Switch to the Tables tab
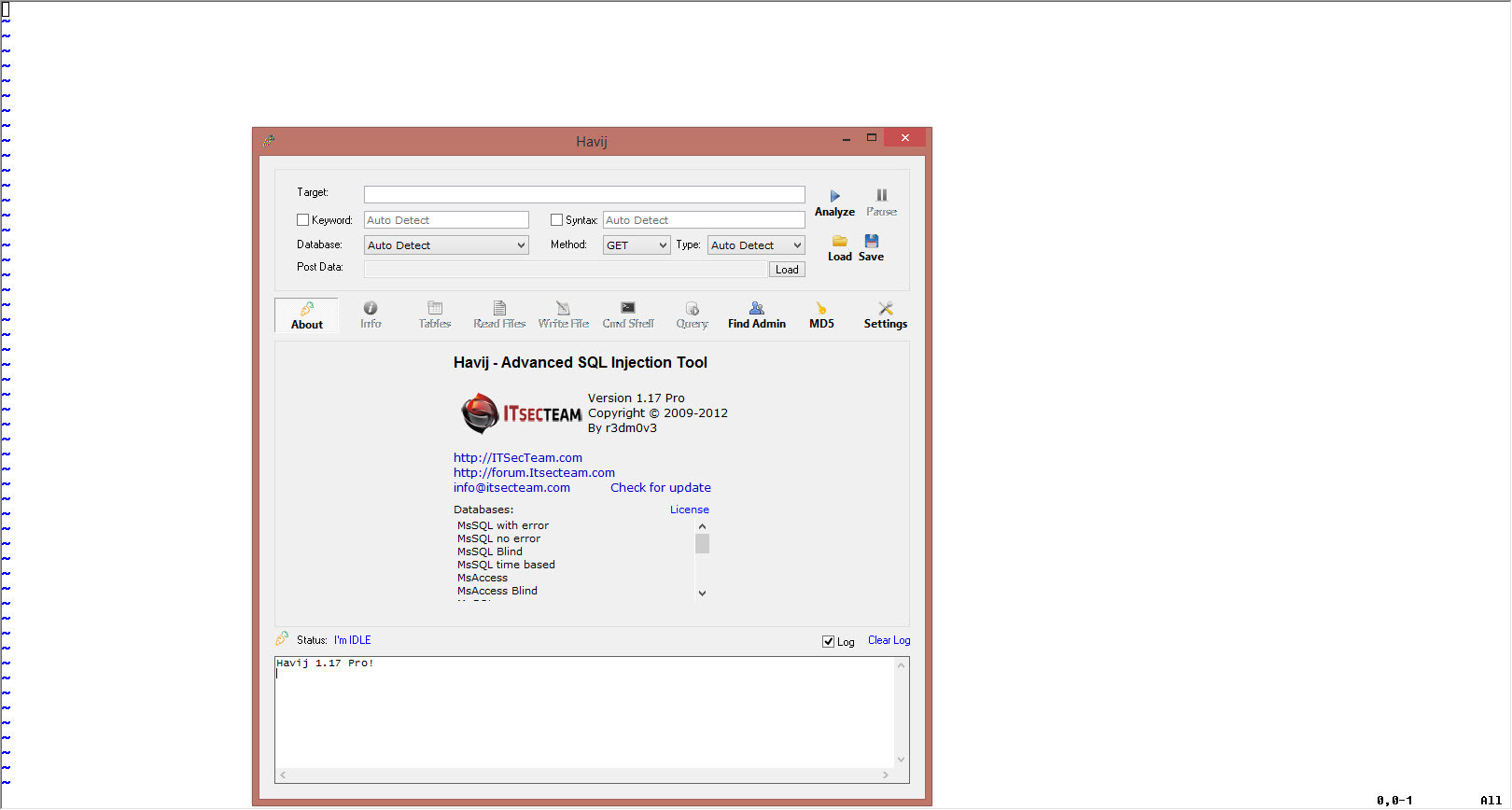The width and height of the screenshot is (1512, 810). (435, 315)
